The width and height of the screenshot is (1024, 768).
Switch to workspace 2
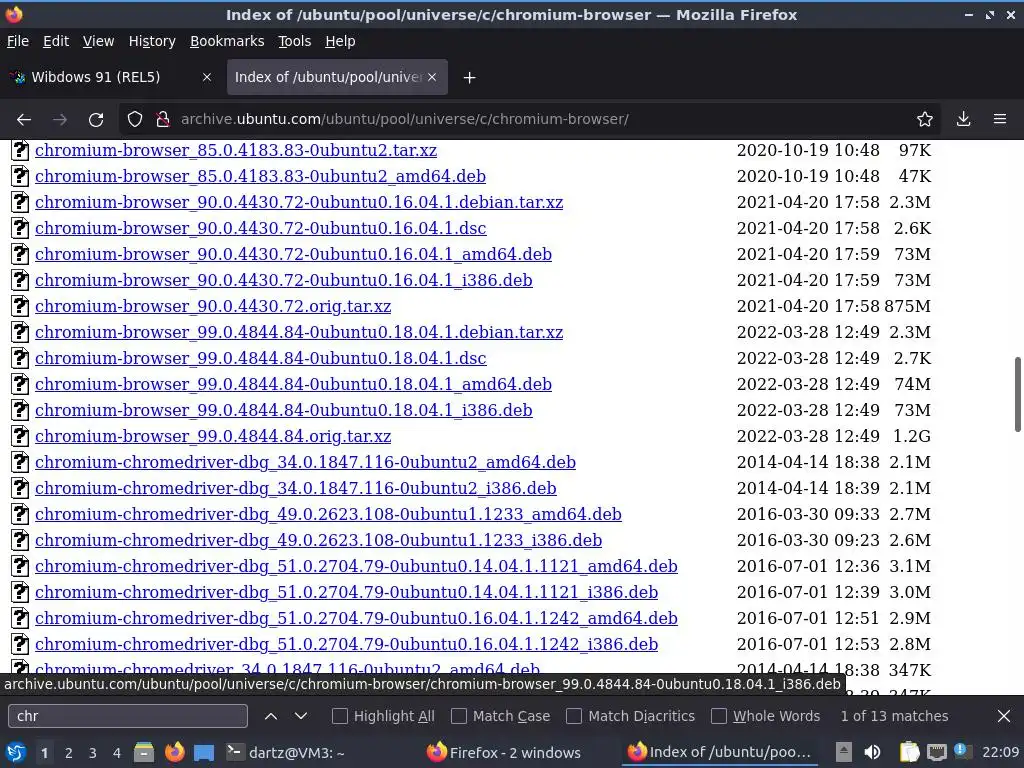69,753
